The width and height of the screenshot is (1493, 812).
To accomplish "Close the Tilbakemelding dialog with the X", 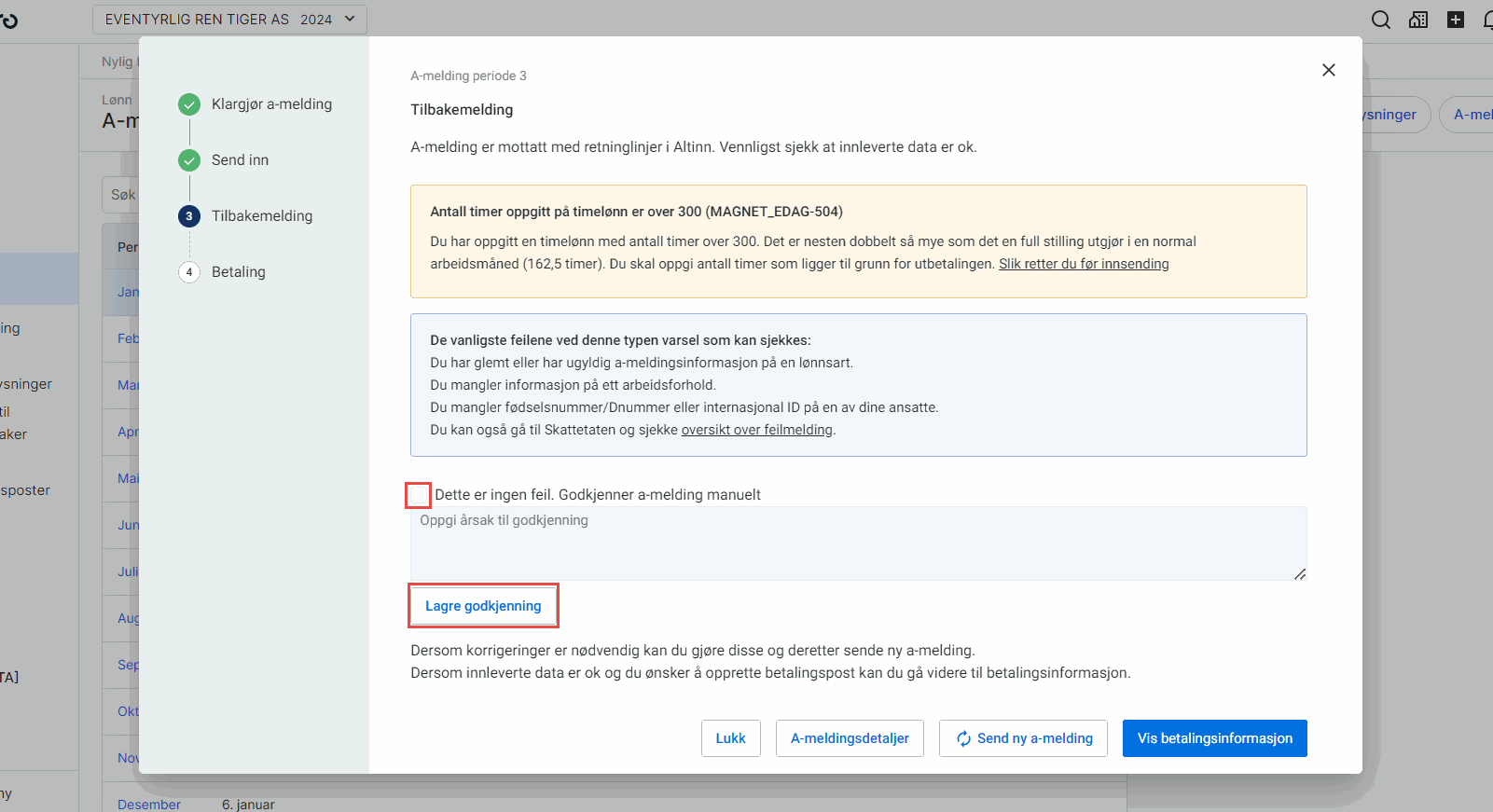I will 1329,70.
